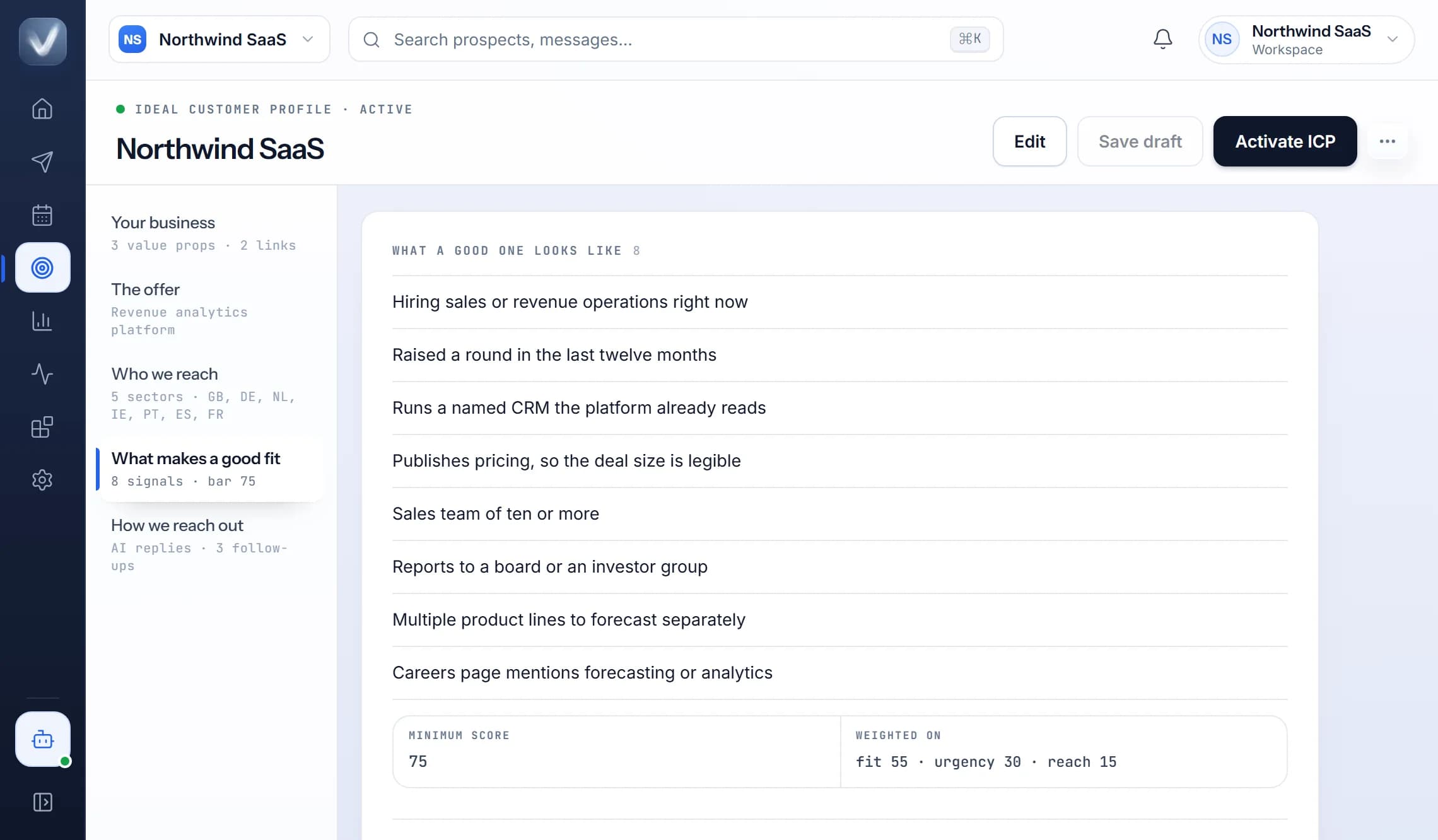Click the Minimum score value 75
Viewport: 1438px width, 840px height.
418,761
